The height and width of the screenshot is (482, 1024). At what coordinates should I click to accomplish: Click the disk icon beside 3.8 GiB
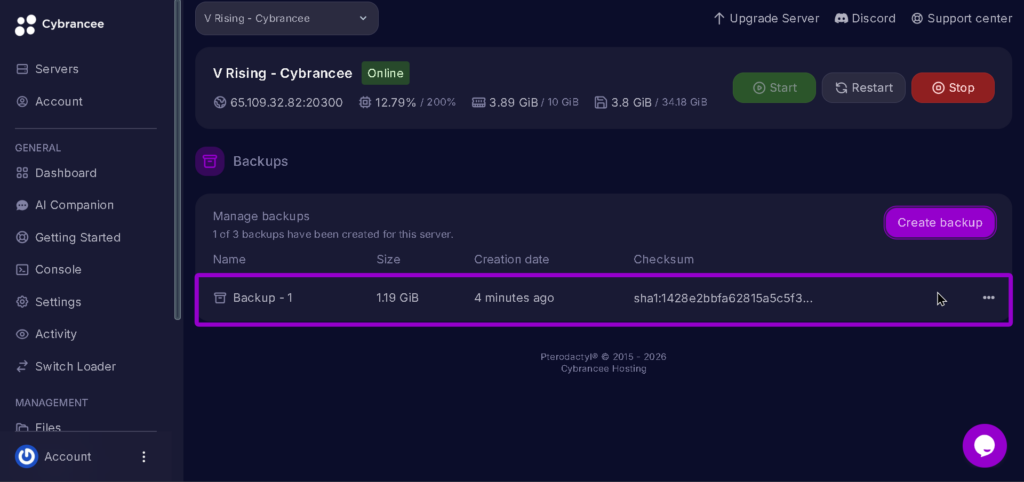pos(601,103)
